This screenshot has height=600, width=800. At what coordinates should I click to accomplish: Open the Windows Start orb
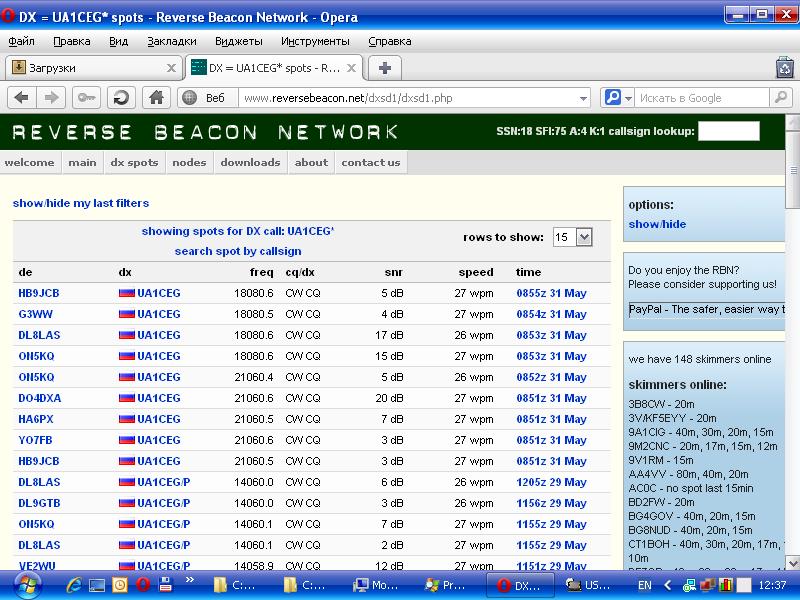(27, 585)
